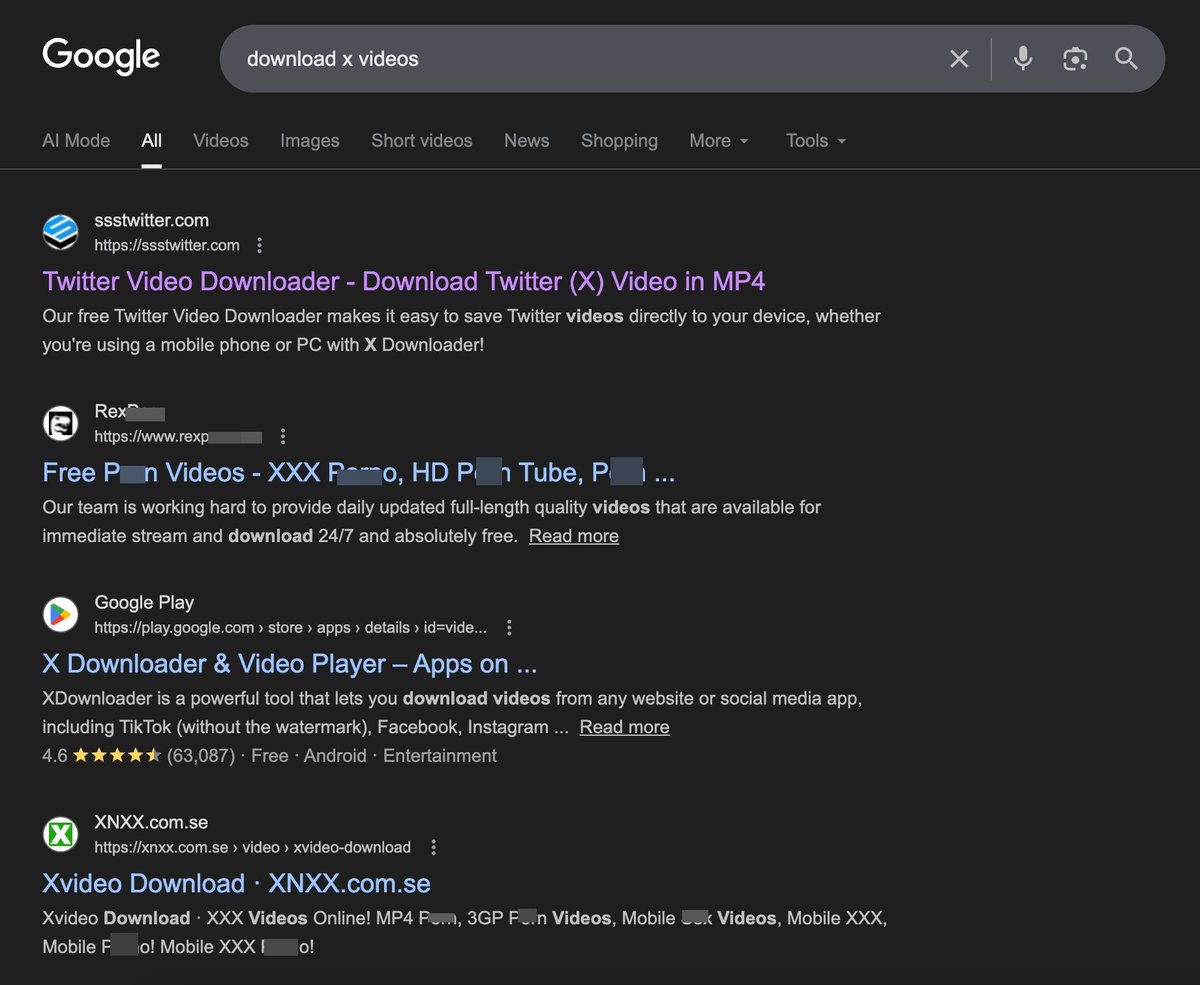Viewport: 1200px width, 985px height.
Task: Click the Google logo
Action: point(101,57)
